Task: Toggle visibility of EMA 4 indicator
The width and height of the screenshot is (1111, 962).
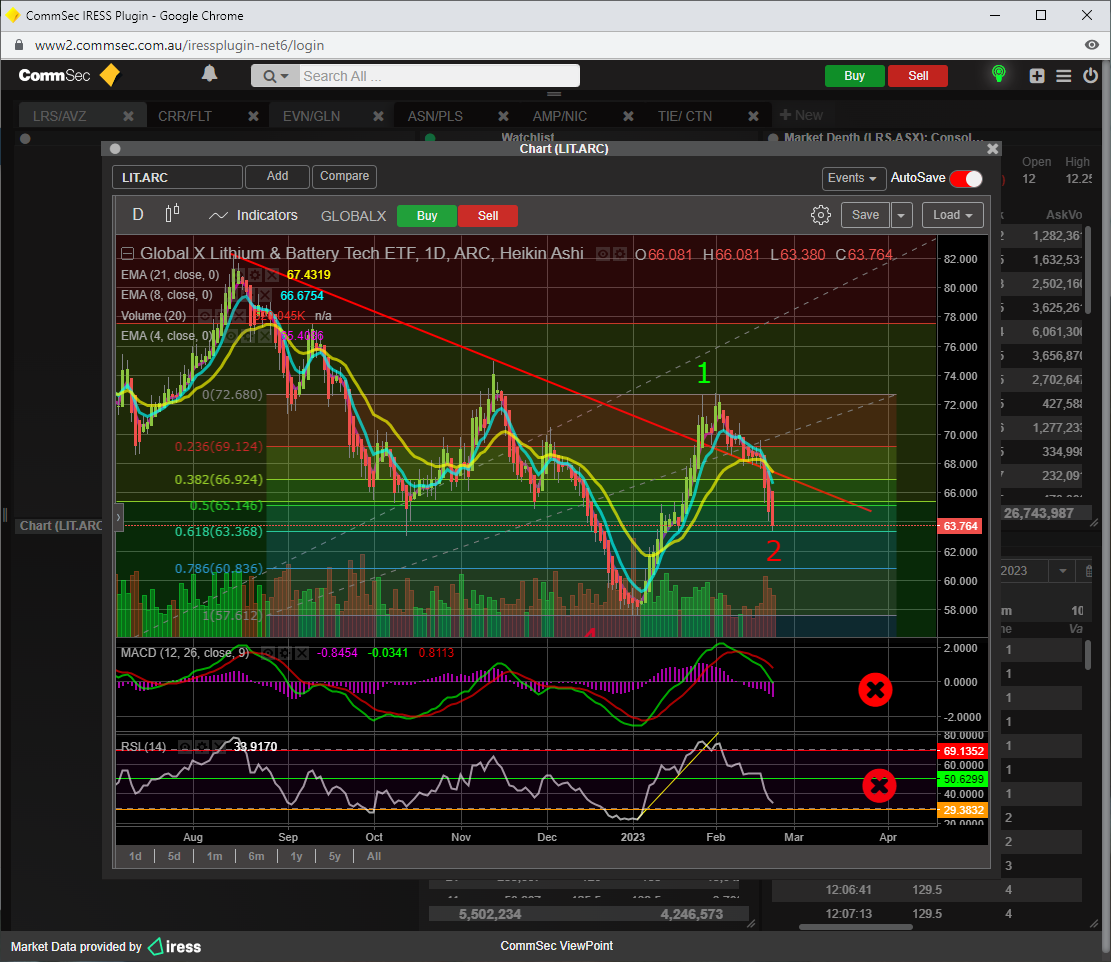Action: pos(230,336)
